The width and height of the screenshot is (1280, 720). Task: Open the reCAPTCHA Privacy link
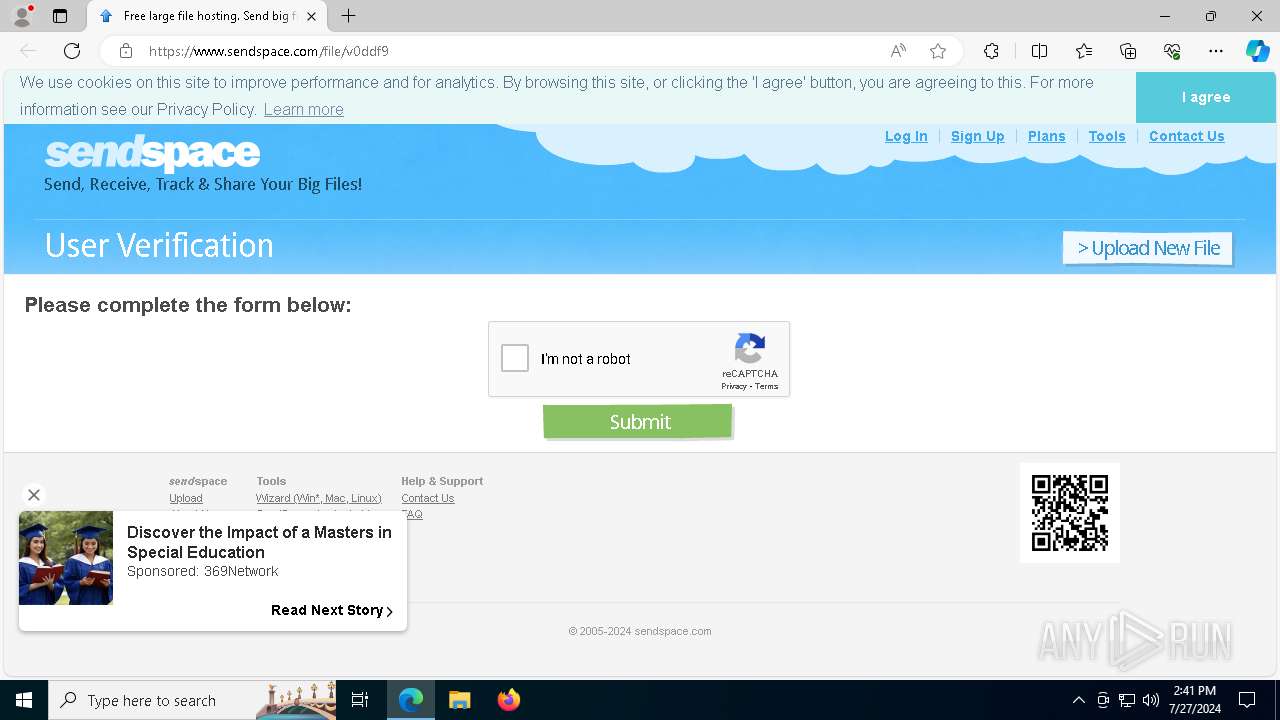[x=734, y=386]
